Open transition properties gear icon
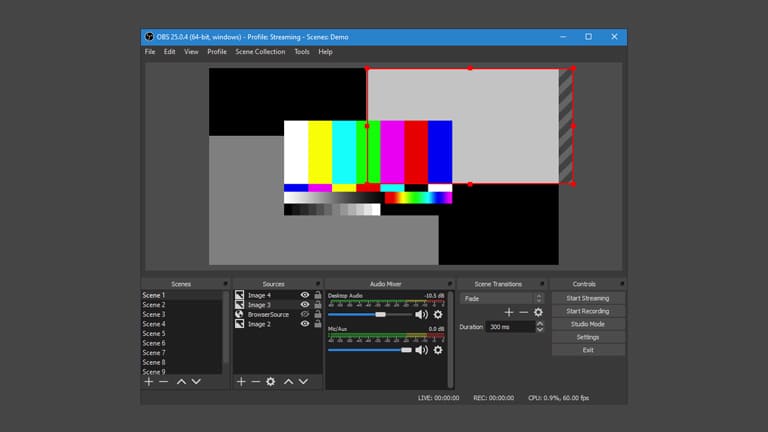This screenshot has height=432, width=768. (x=538, y=312)
